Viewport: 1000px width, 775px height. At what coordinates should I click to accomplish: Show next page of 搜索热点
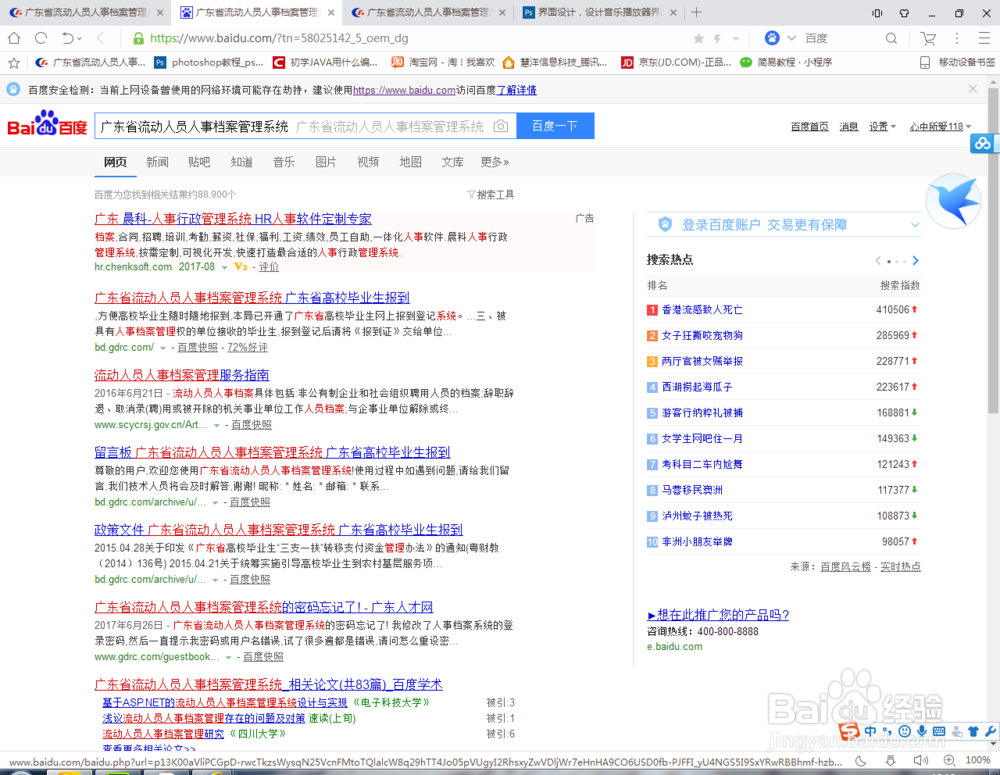[x=915, y=260]
